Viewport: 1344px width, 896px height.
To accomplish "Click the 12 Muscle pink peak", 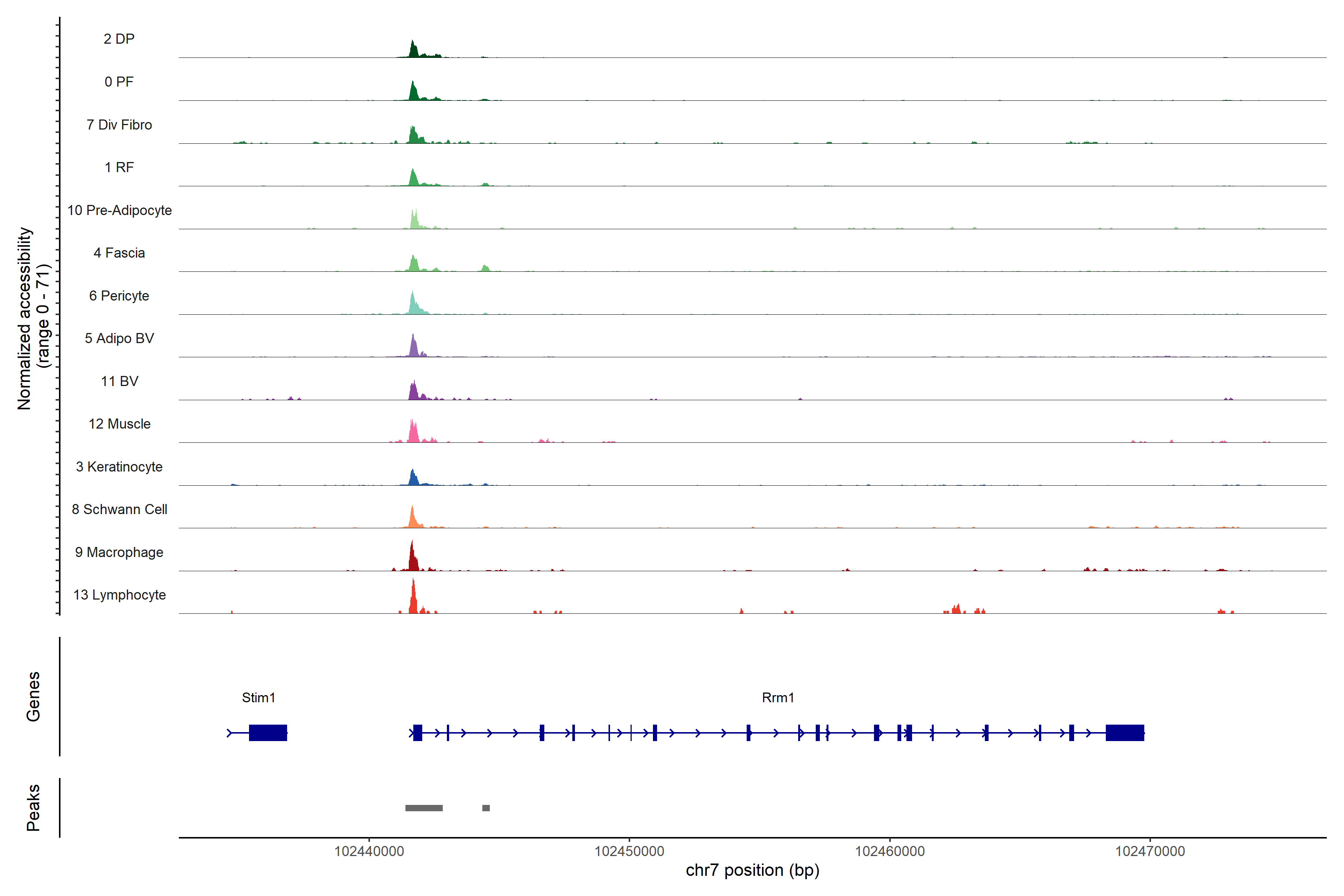I will (x=413, y=434).
